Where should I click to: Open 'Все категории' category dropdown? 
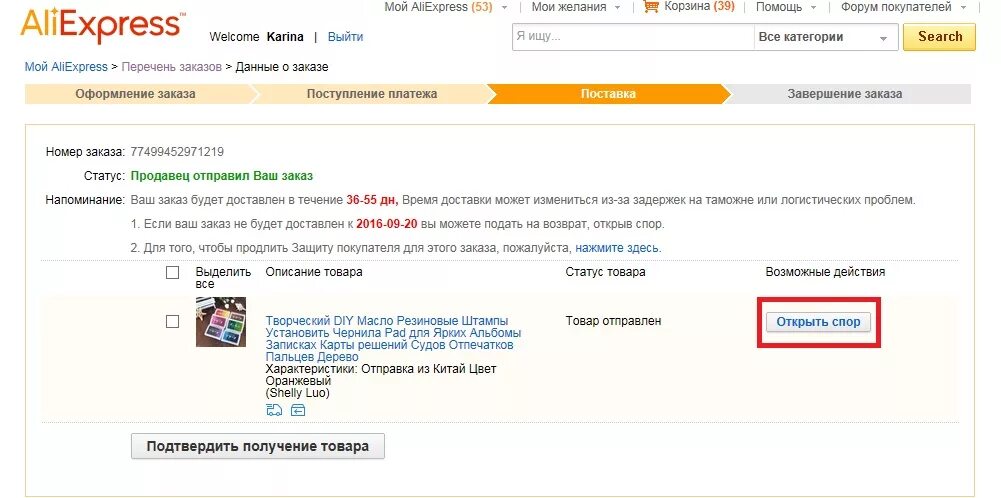[x=824, y=37]
